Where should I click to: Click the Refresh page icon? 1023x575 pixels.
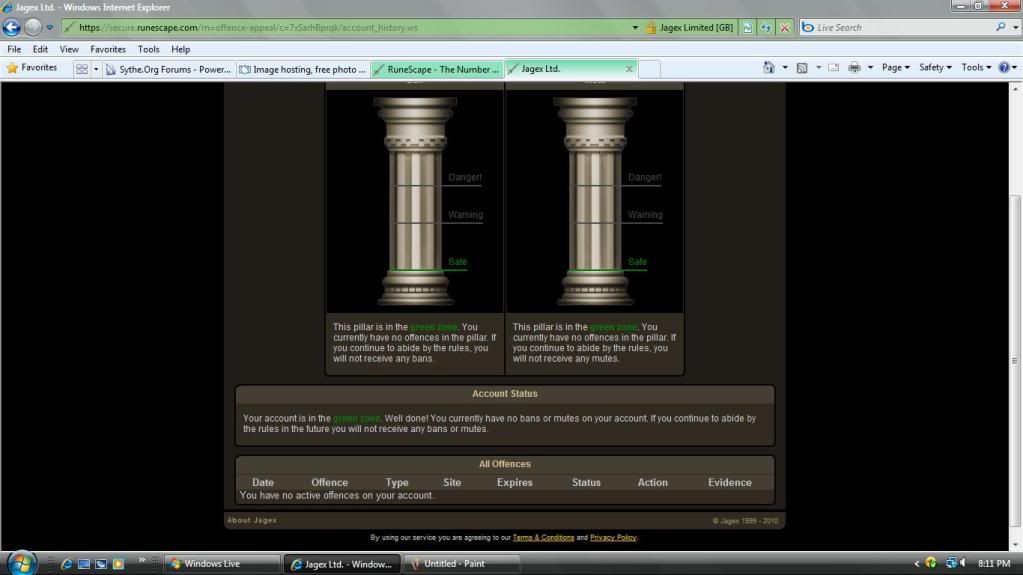click(x=766, y=27)
